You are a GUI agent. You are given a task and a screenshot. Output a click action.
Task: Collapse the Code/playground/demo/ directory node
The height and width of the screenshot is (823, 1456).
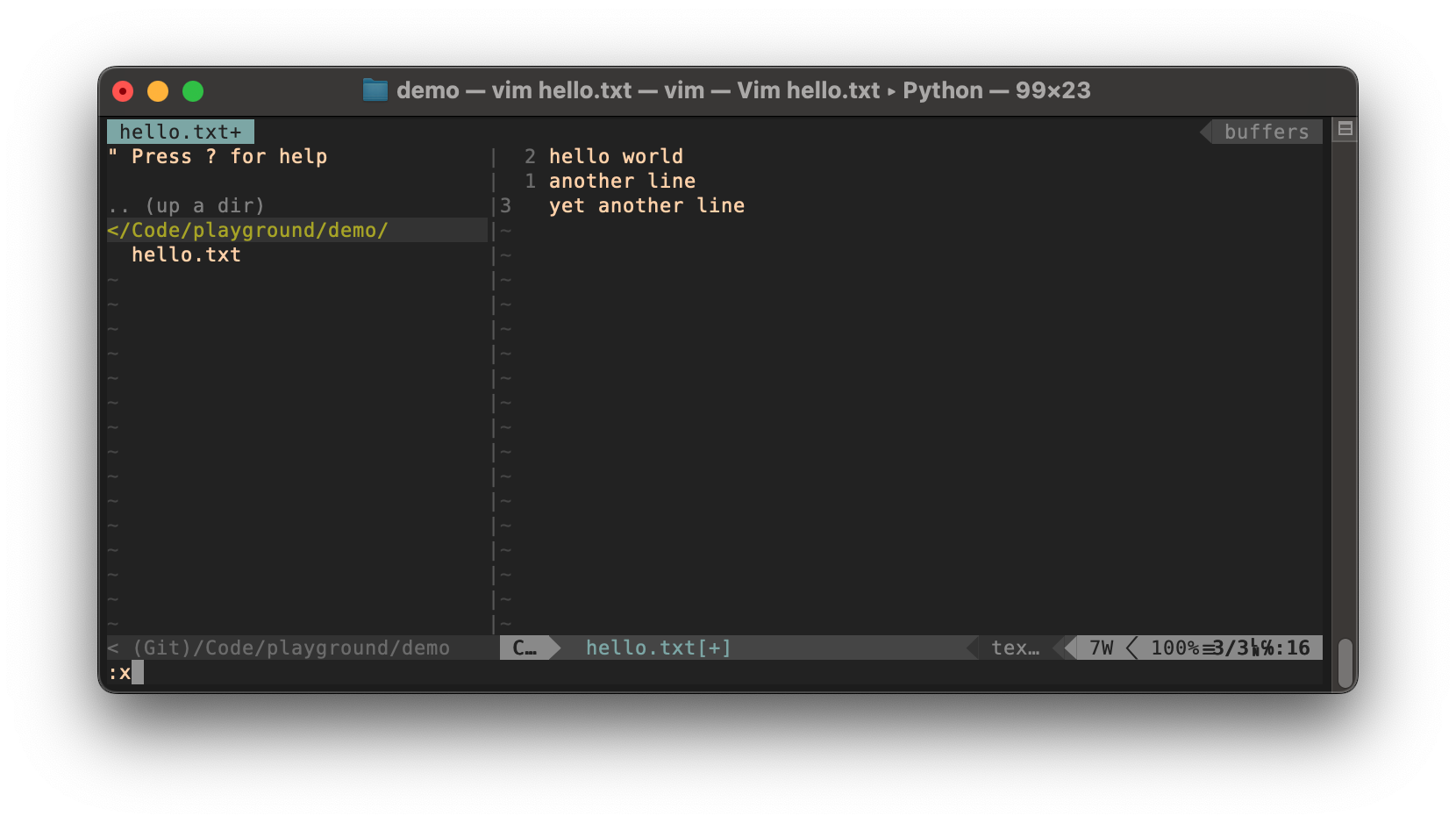click(x=247, y=230)
